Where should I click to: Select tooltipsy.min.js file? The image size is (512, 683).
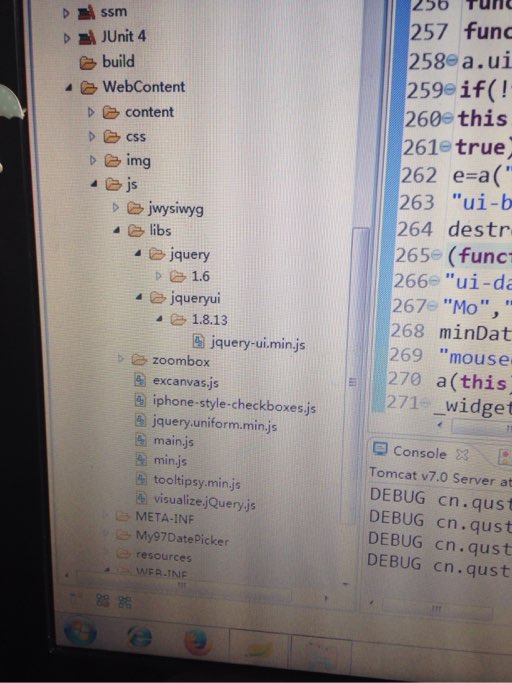tap(197, 481)
